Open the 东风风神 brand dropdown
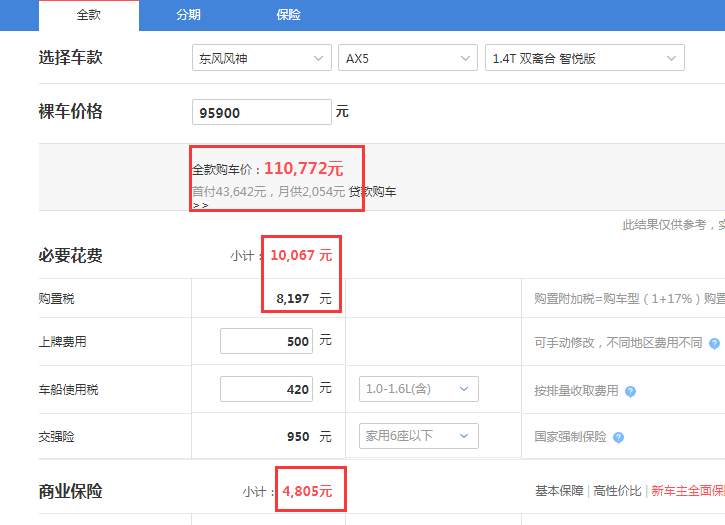The image size is (725, 525). point(262,58)
